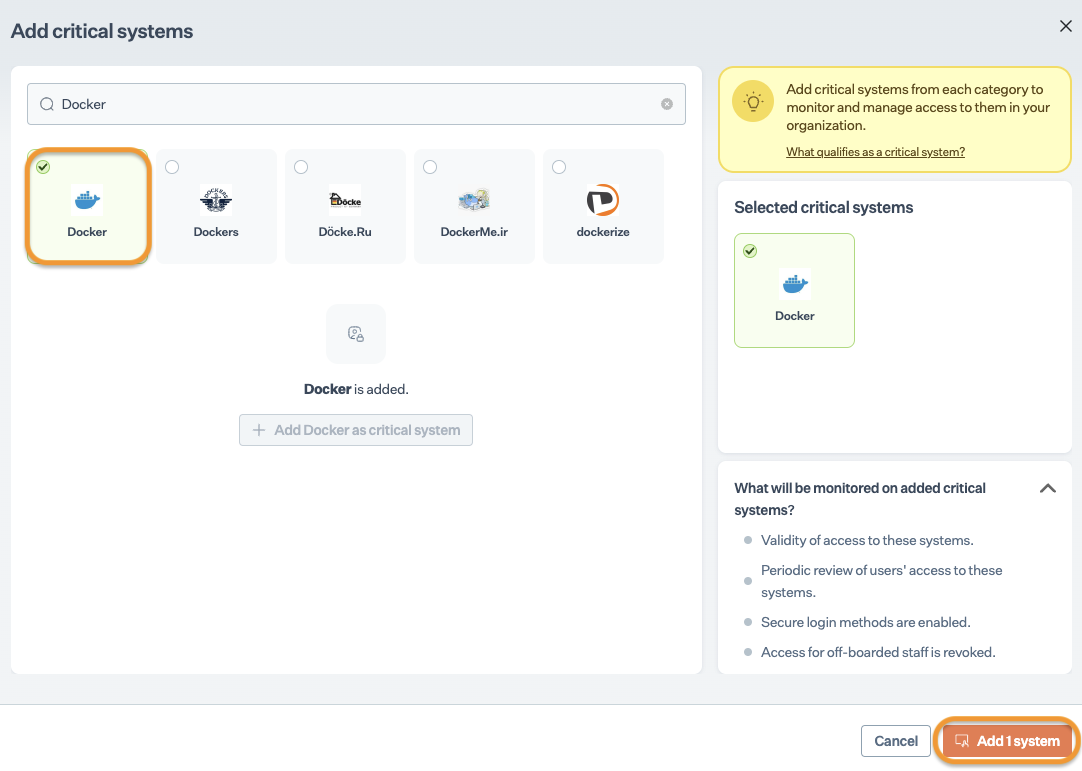Screen dimensions: 1082x771
Task: Click the Cancel button
Action: pos(896,741)
